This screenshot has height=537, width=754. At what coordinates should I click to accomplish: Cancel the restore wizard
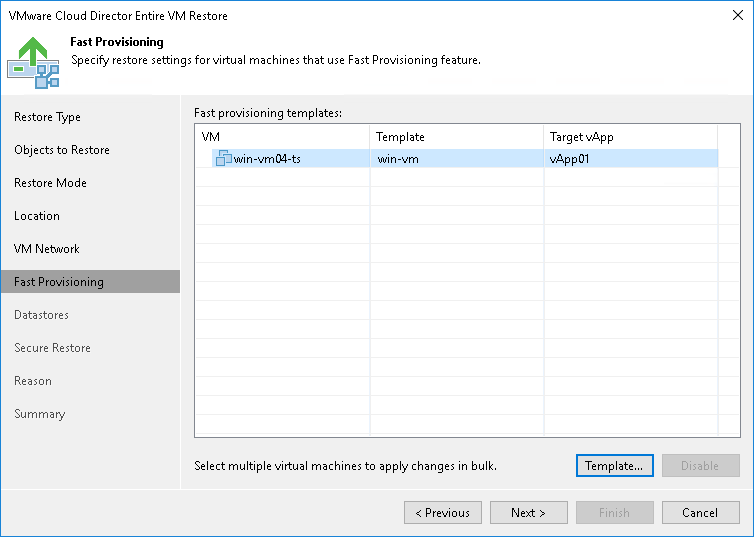pyautogui.click(x=700, y=512)
